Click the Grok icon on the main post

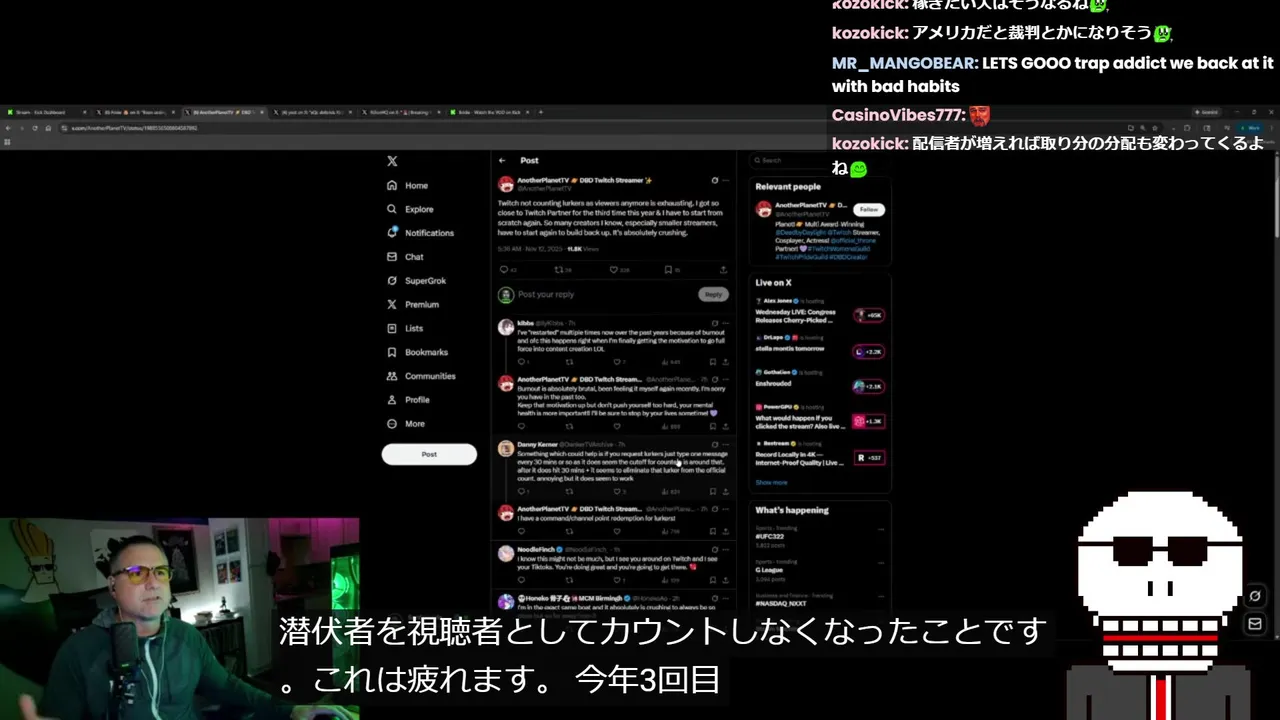click(x=714, y=181)
